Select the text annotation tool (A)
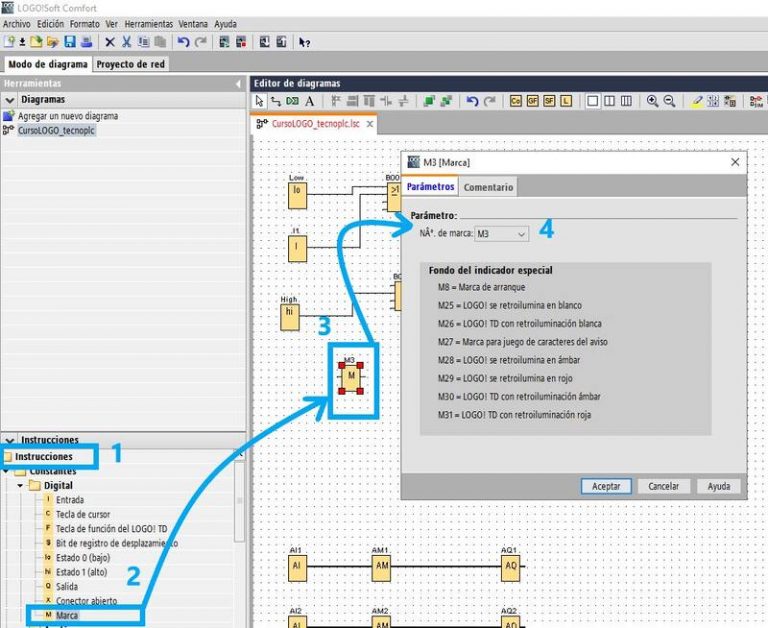The height and width of the screenshot is (628, 768). [310, 101]
